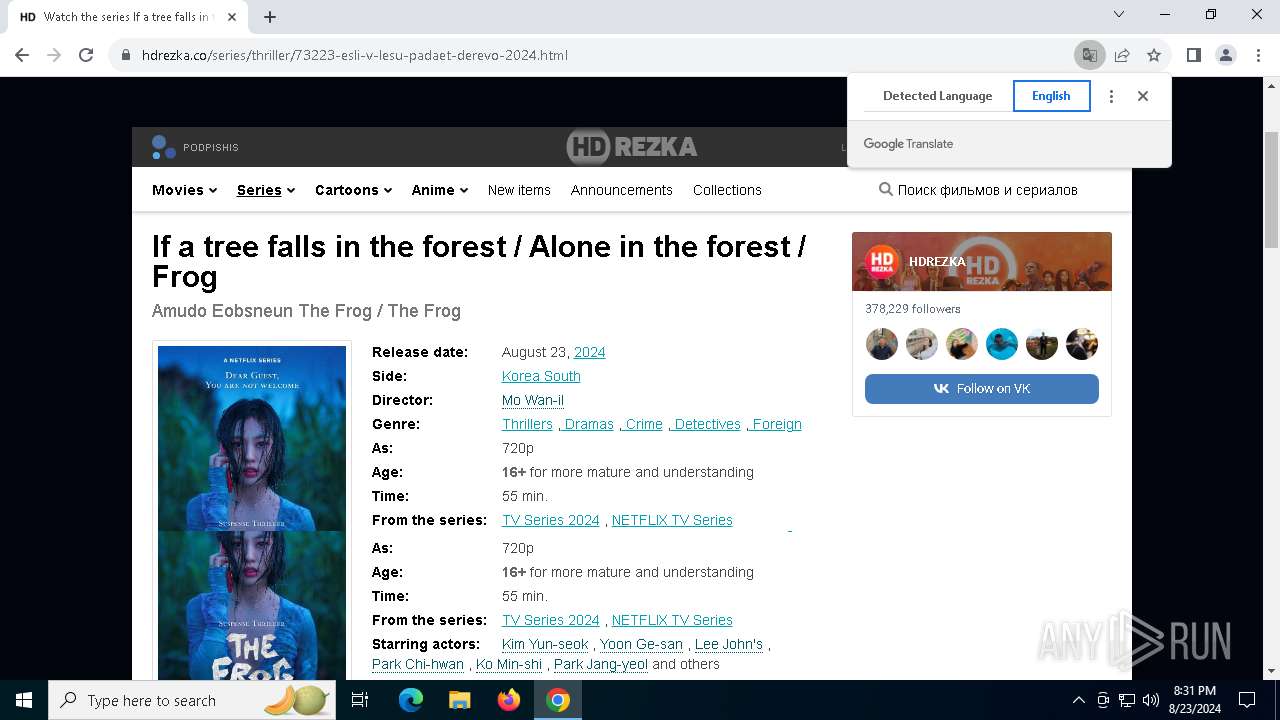Open Collections page

coord(727,190)
